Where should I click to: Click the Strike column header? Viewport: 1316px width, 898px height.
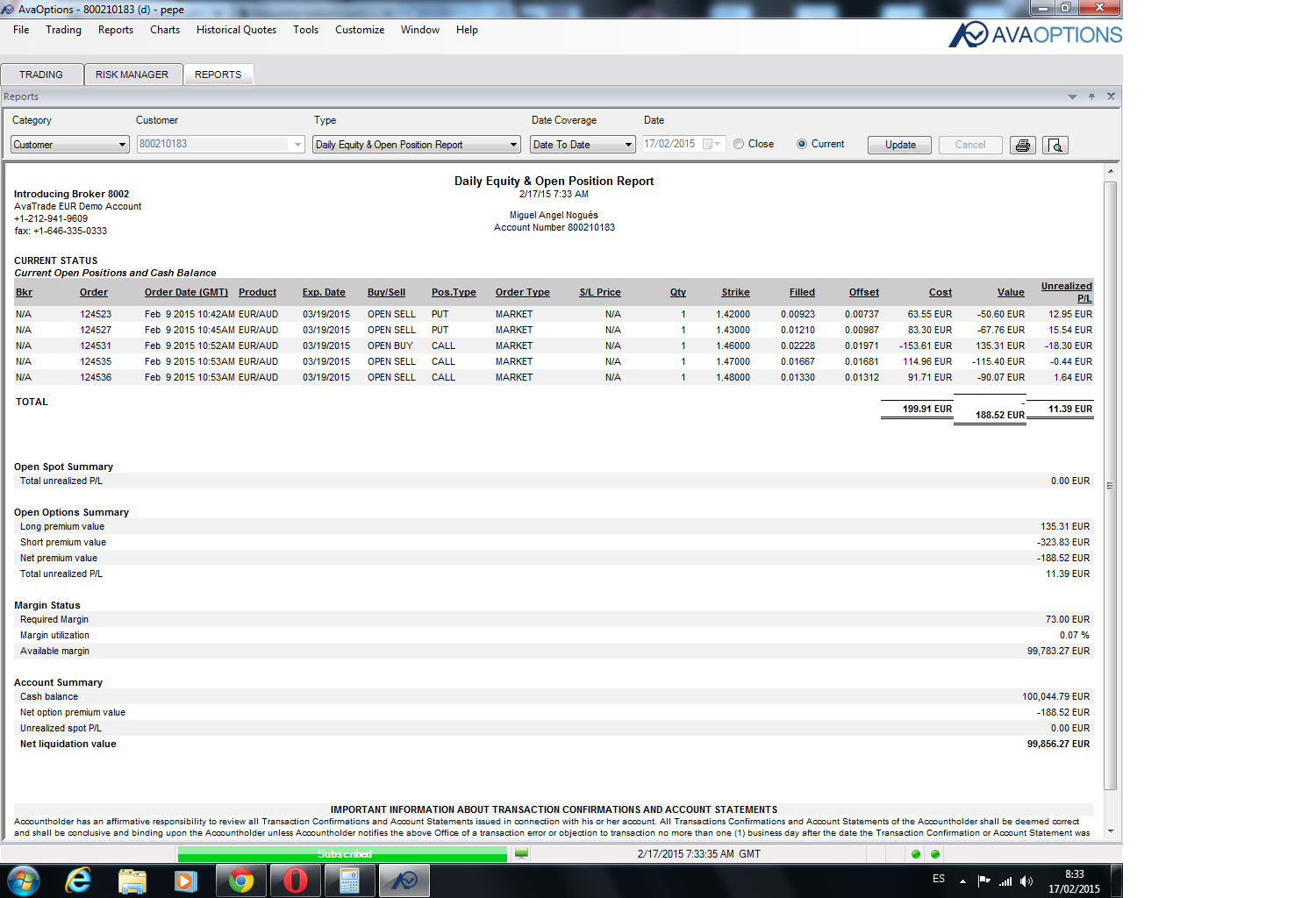pyautogui.click(x=735, y=293)
